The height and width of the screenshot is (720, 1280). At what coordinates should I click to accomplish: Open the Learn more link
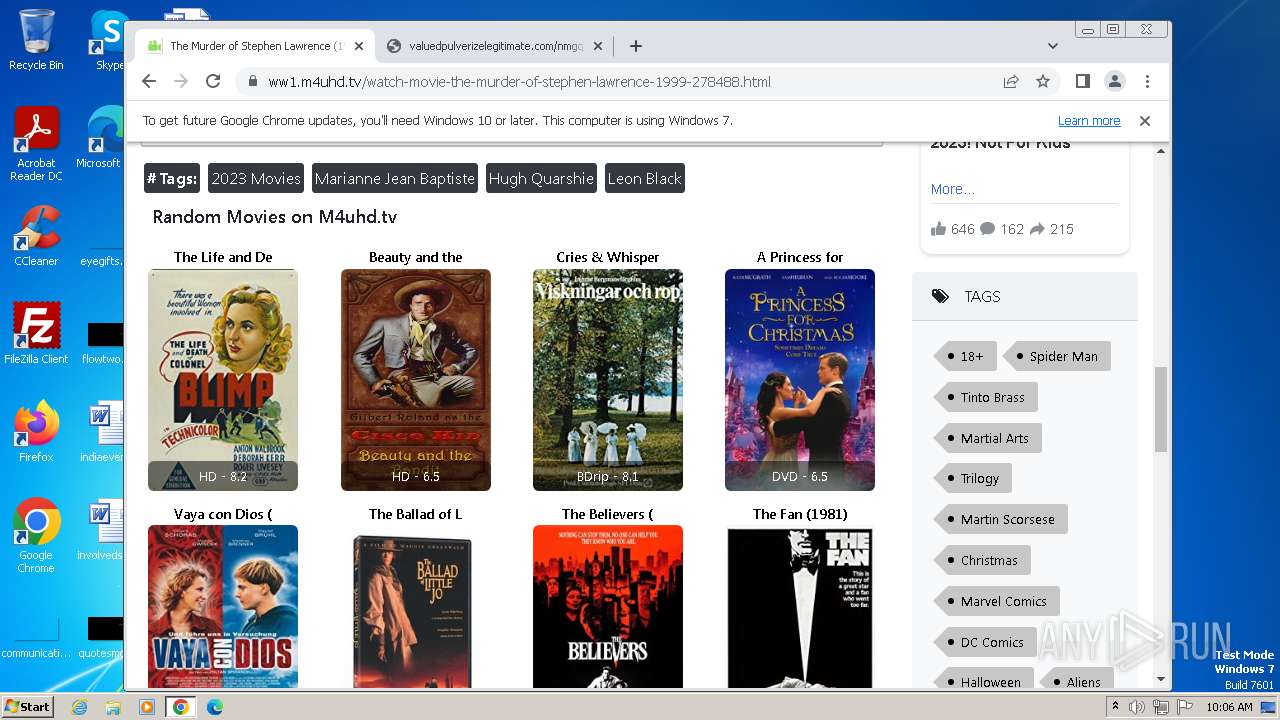pos(1089,121)
